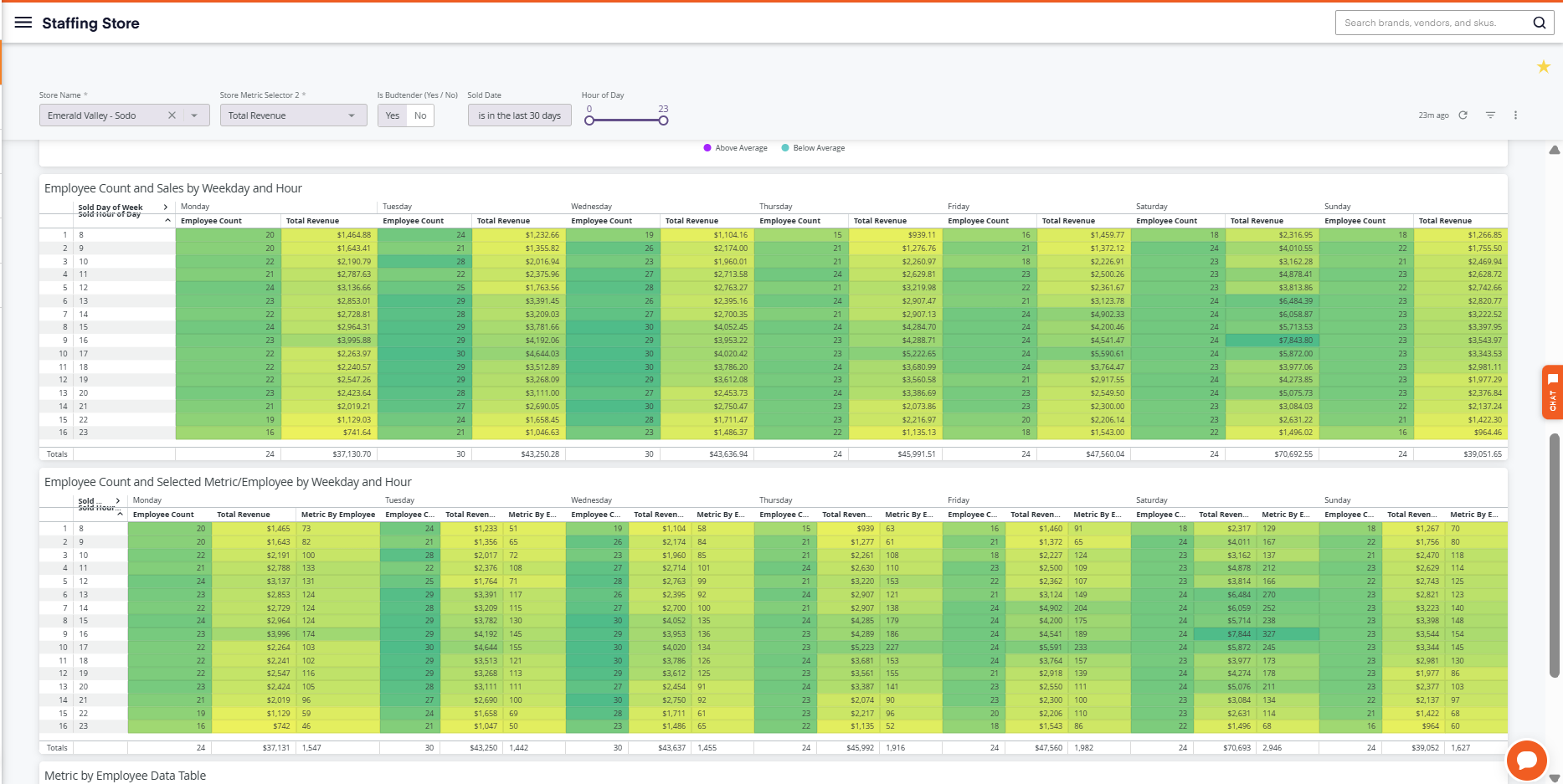Open the orange side CHAT tab
This screenshot has width=1563, height=784.
point(1552,392)
